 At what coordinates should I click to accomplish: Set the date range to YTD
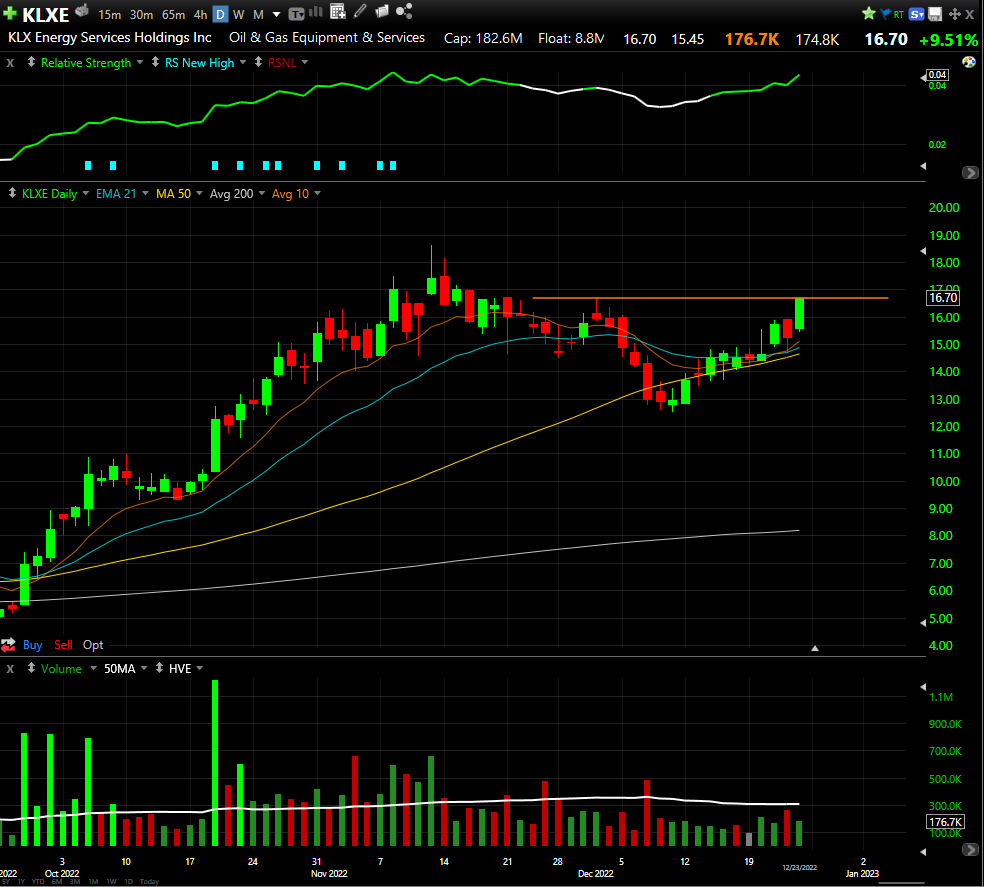click(x=38, y=881)
